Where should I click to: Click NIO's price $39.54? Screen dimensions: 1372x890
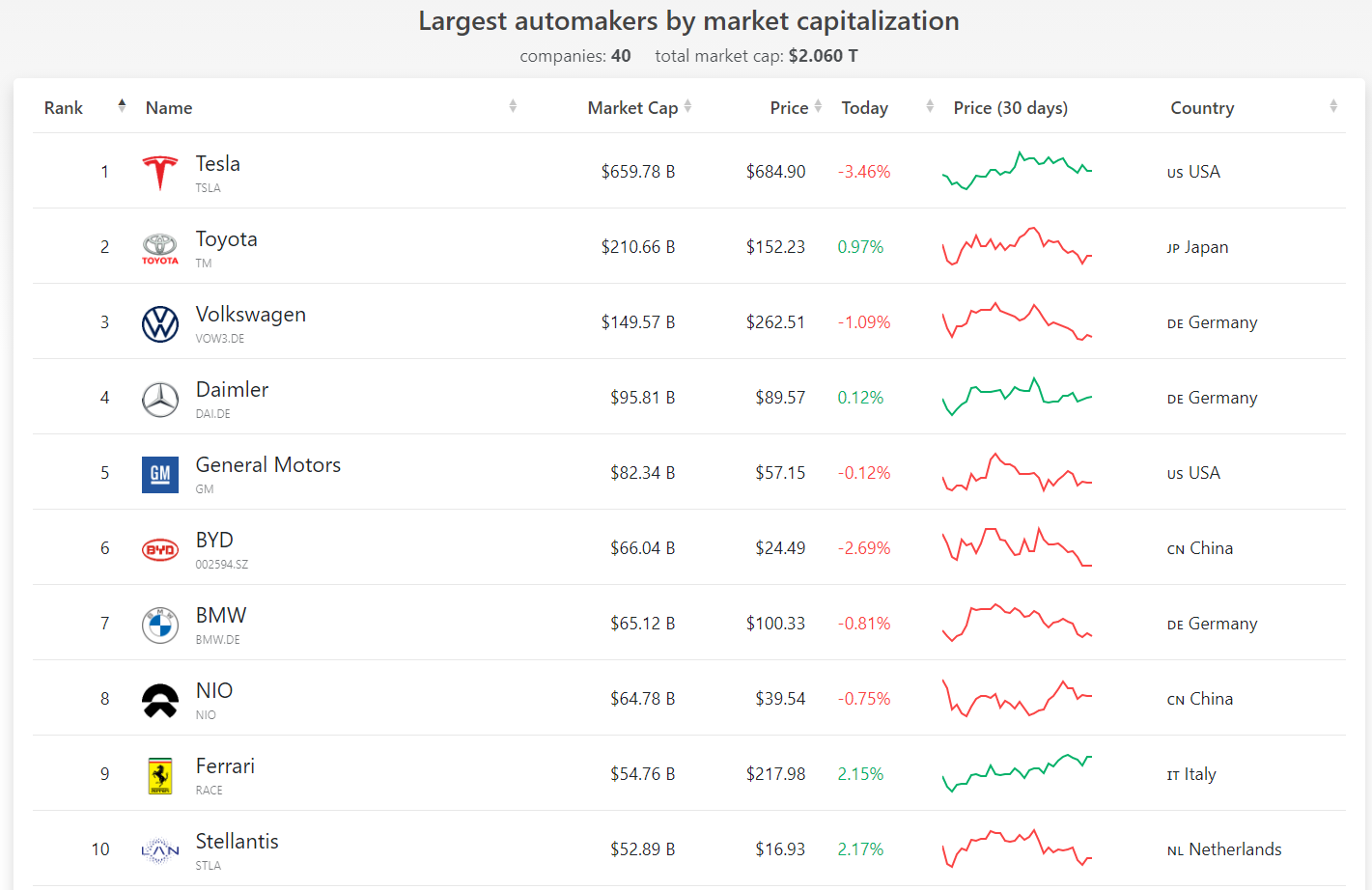780,699
